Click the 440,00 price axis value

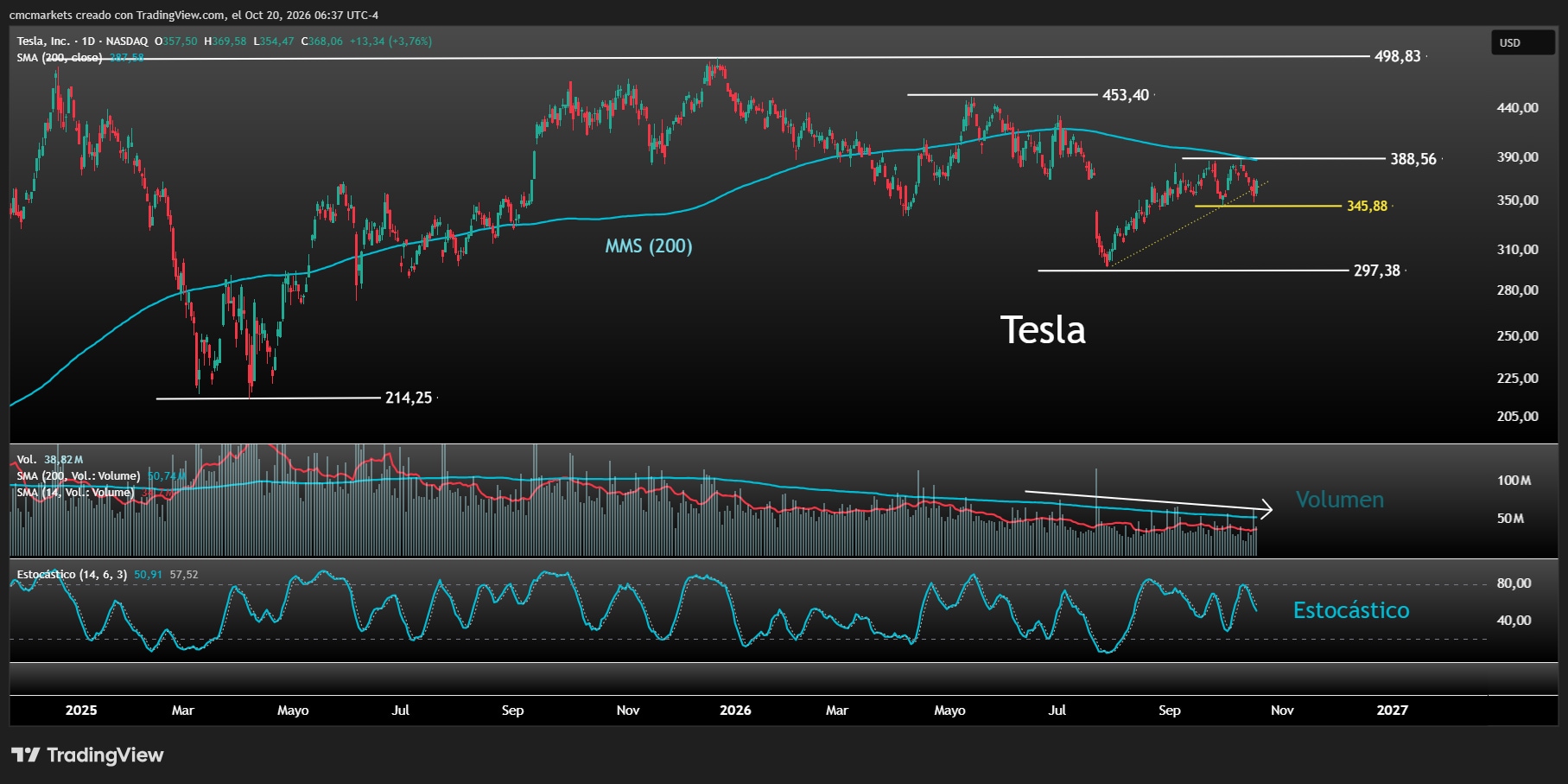tap(1518, 108)
